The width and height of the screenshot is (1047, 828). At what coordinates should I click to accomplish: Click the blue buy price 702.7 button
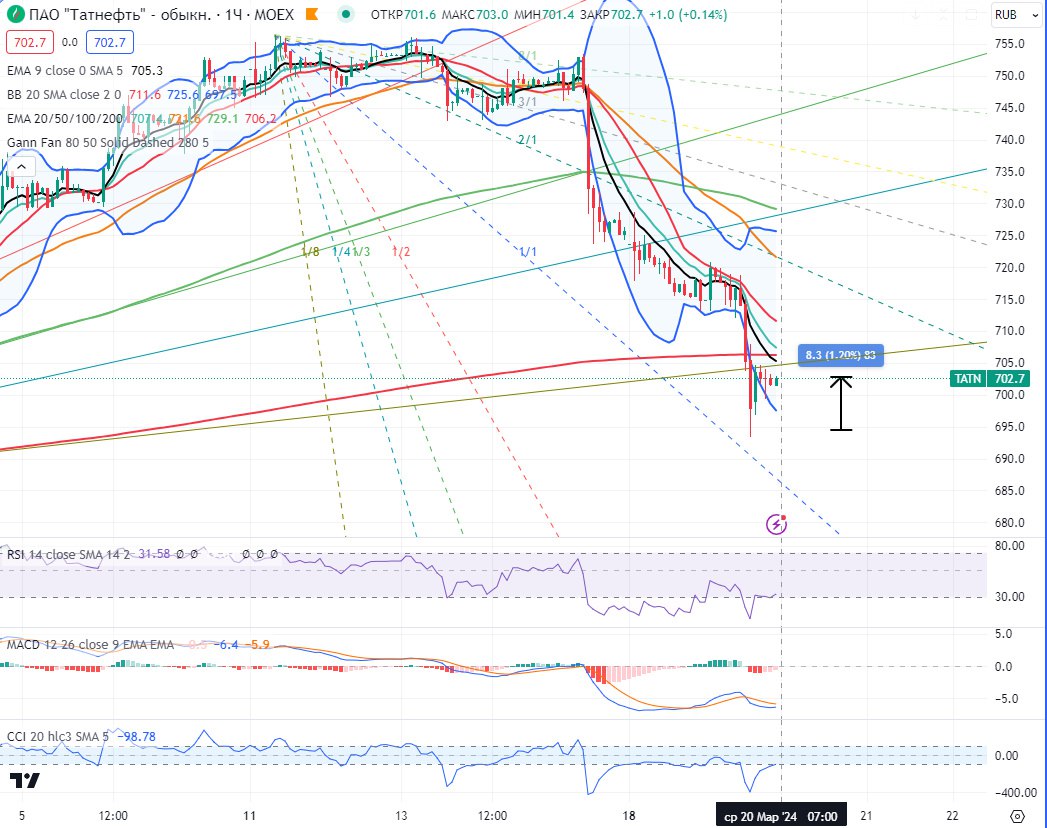(110, 43)
